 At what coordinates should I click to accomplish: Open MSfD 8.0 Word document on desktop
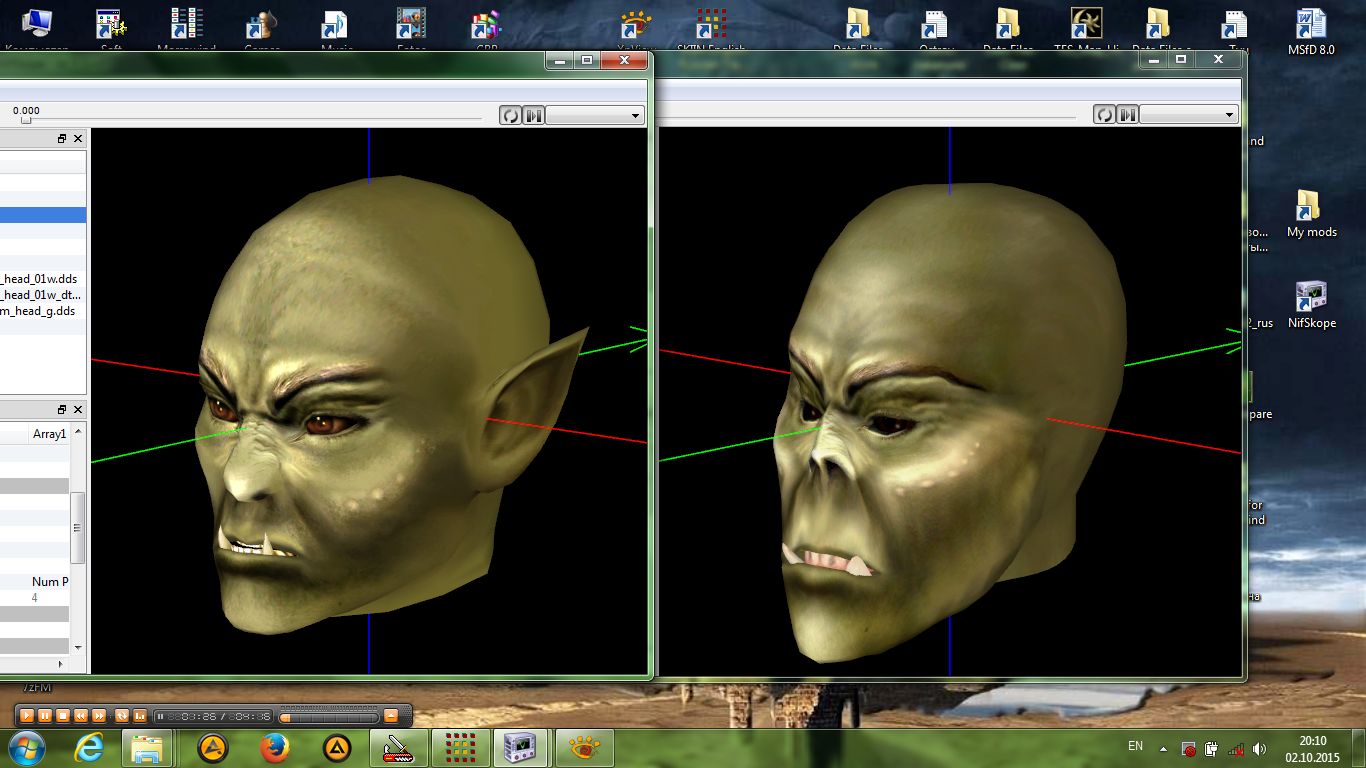(1311, 30)
